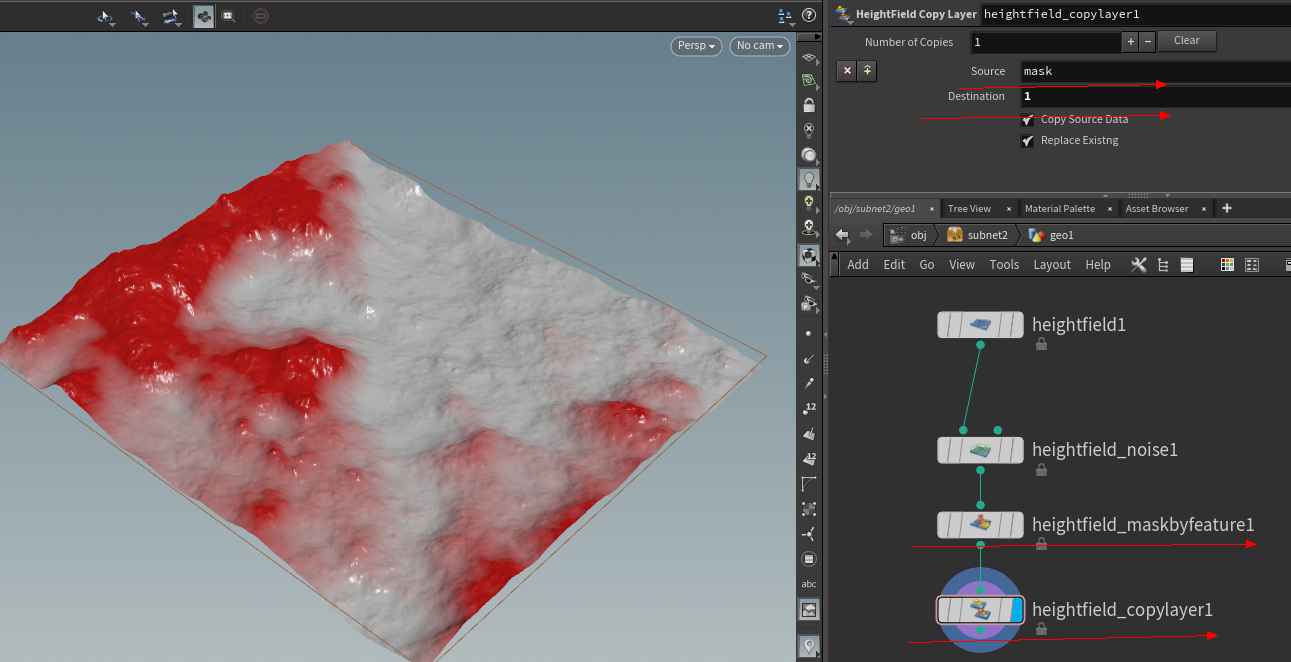Click the frame selection magnifier icon
The width and height of the screenshot is (1291, 662).
pos(227,16)
